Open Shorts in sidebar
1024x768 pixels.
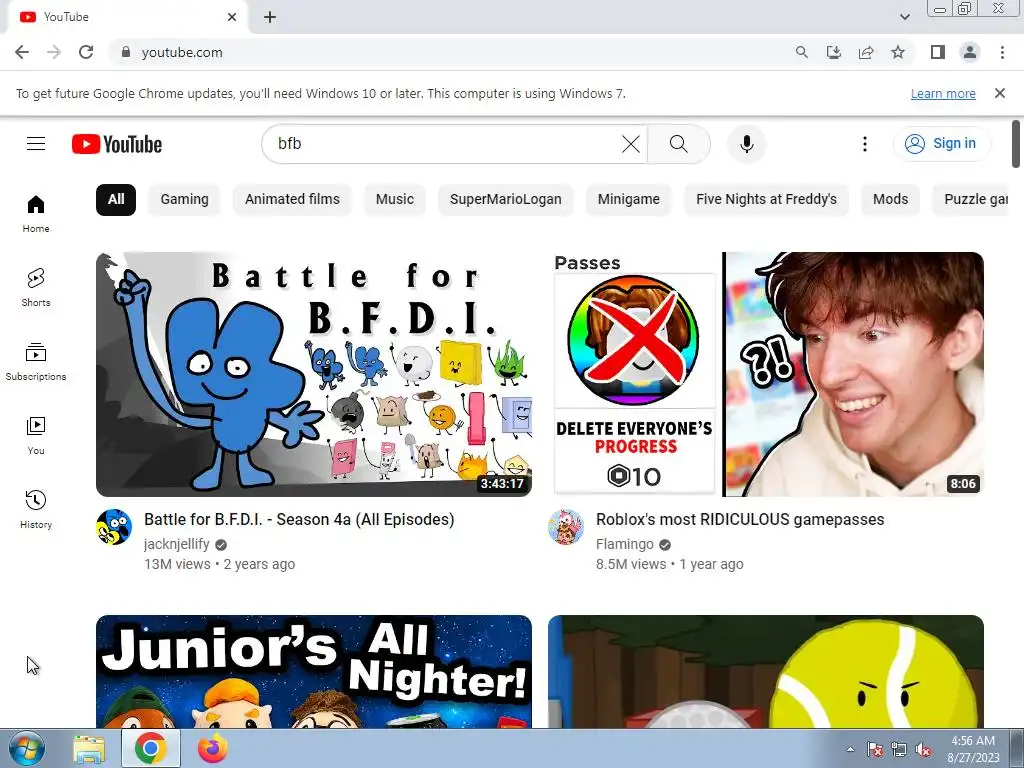(36, 287)
